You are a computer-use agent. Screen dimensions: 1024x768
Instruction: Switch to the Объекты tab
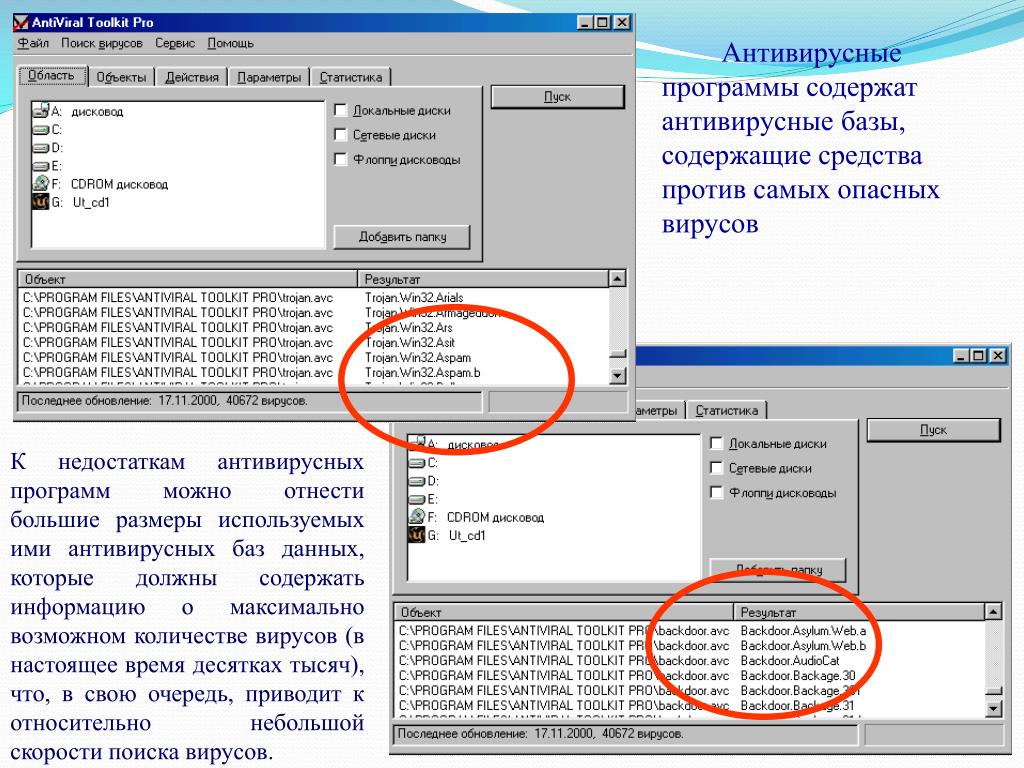121,77
